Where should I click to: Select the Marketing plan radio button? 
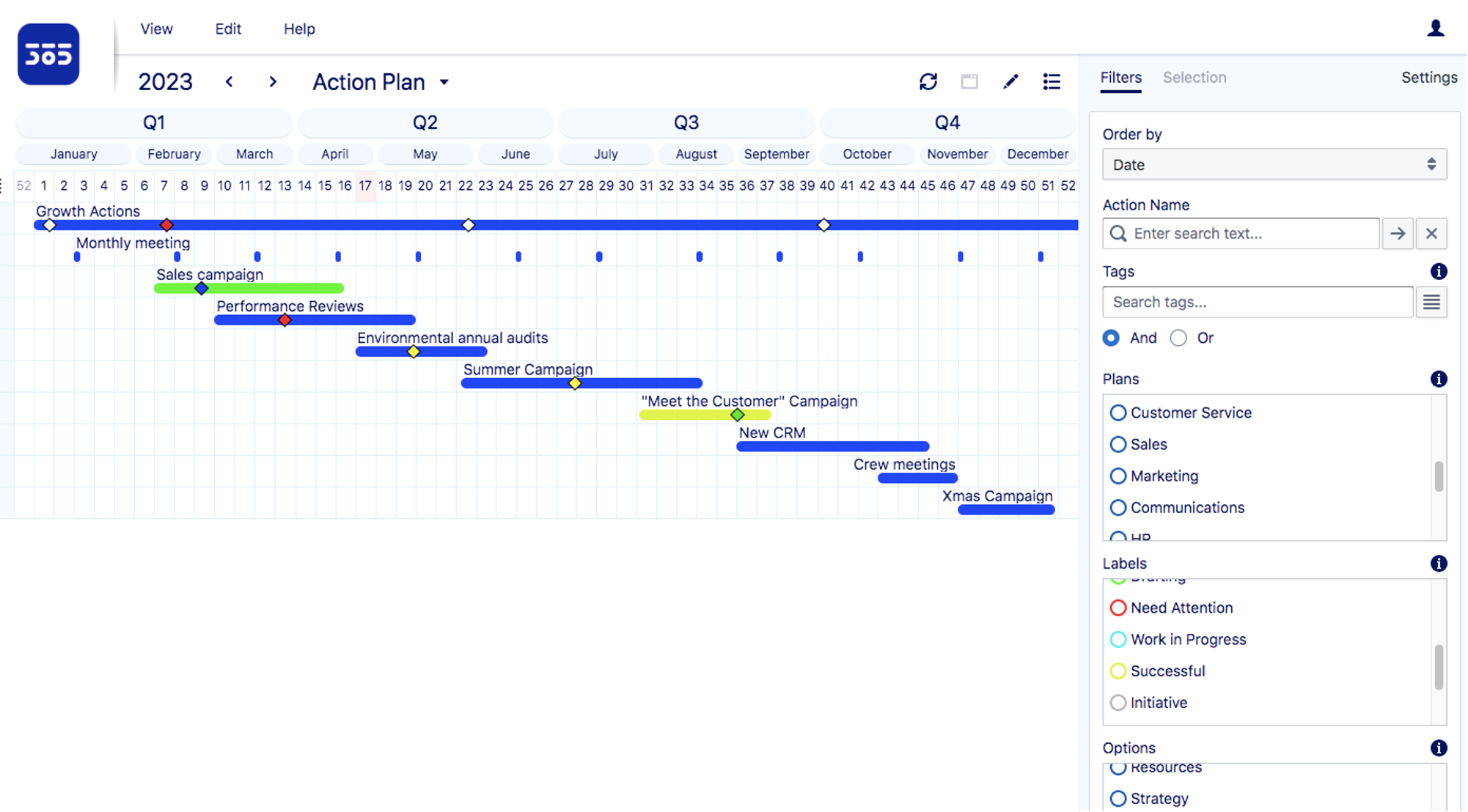[1117, 476]
